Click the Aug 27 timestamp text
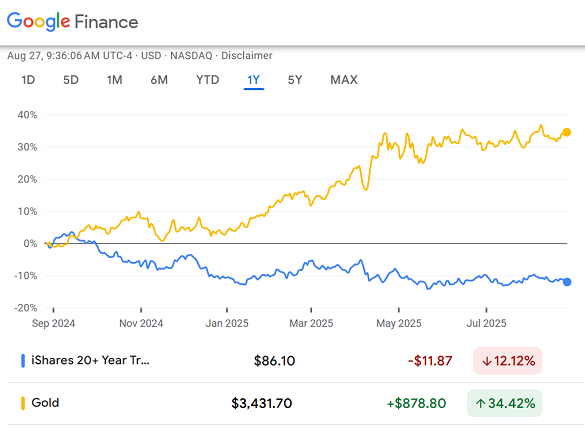This screenshot has width=585, height=428. [69, 56]
